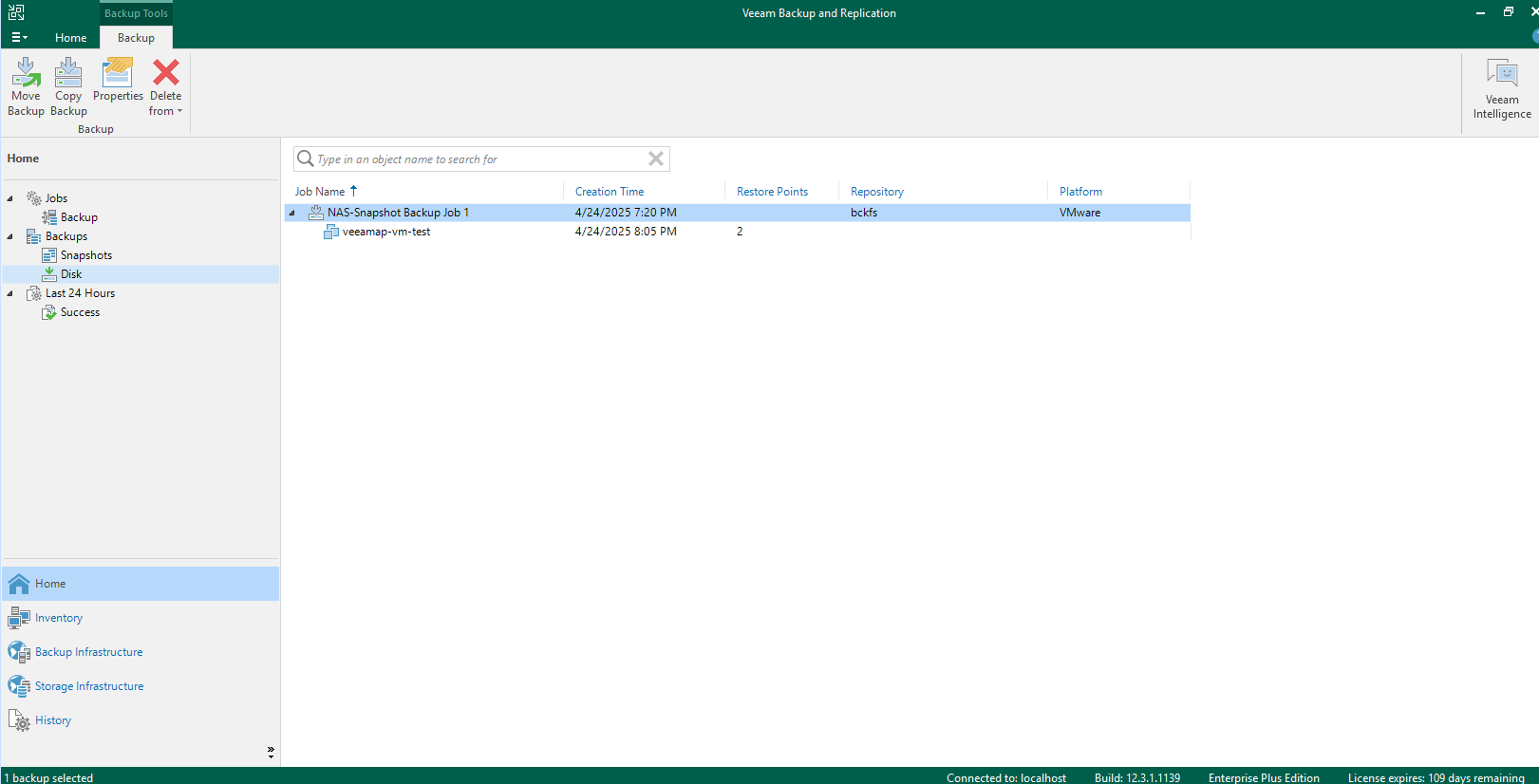Click the 4/24/2025 7:20 PM cell

tap(626, 213)
